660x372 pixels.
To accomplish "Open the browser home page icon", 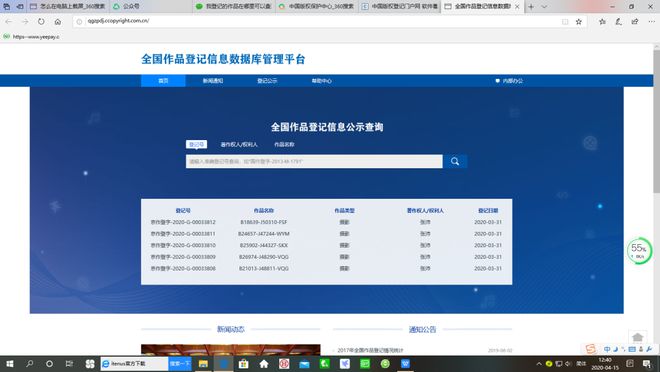I will pyautogui.click(x=58, y=21).
